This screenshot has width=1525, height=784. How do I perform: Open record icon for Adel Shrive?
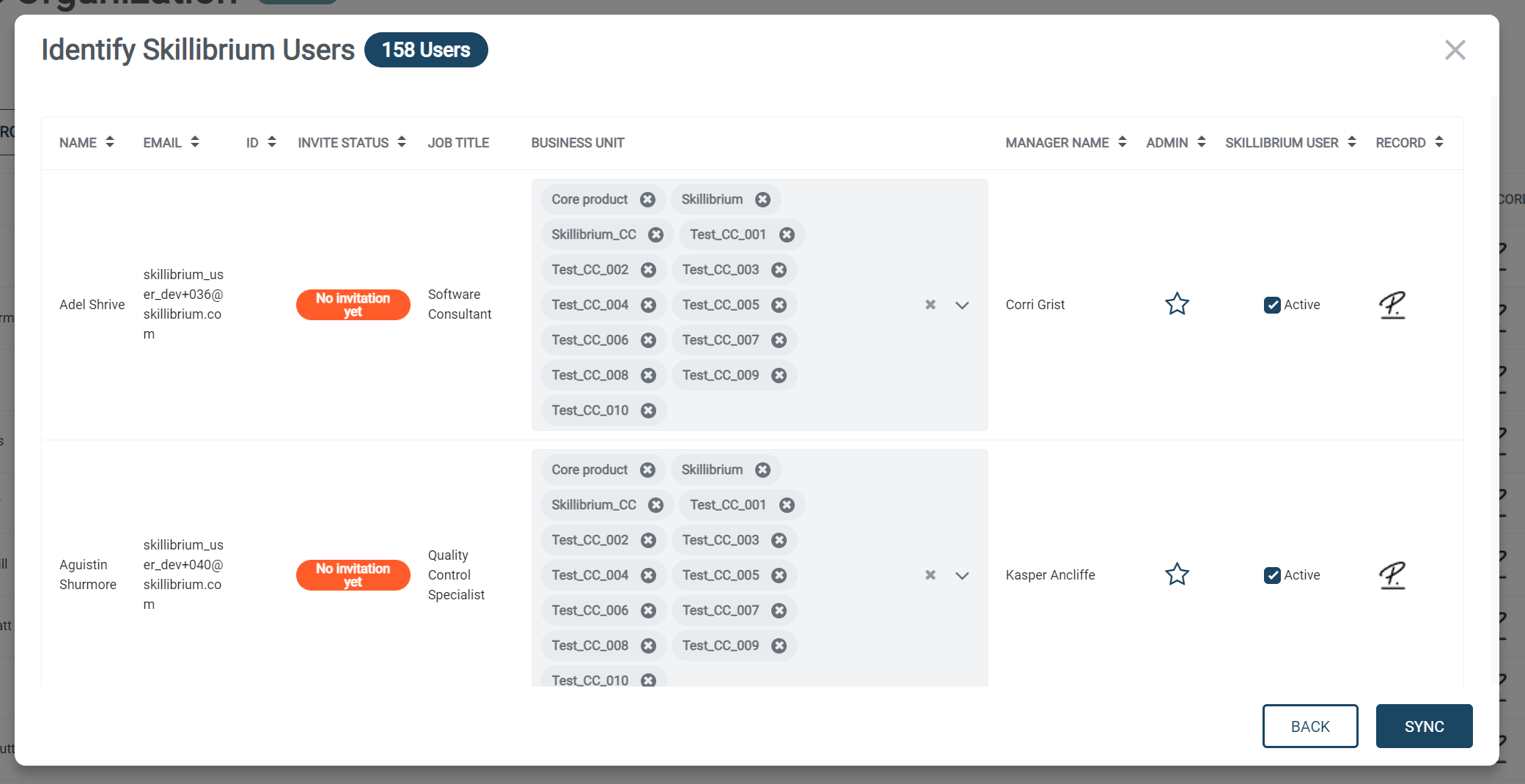pos(1392,305)
